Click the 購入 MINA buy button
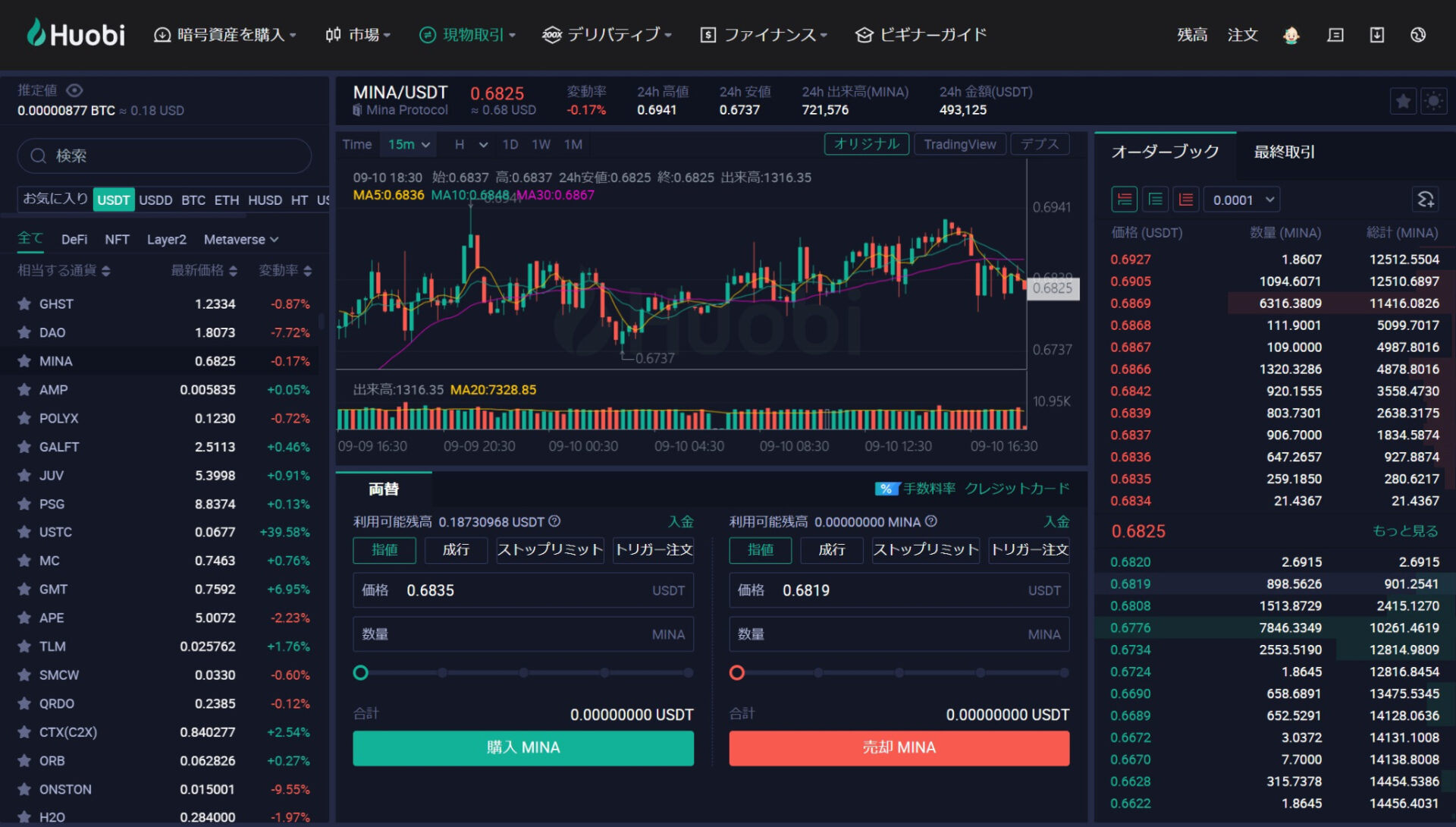 point(523,748)
